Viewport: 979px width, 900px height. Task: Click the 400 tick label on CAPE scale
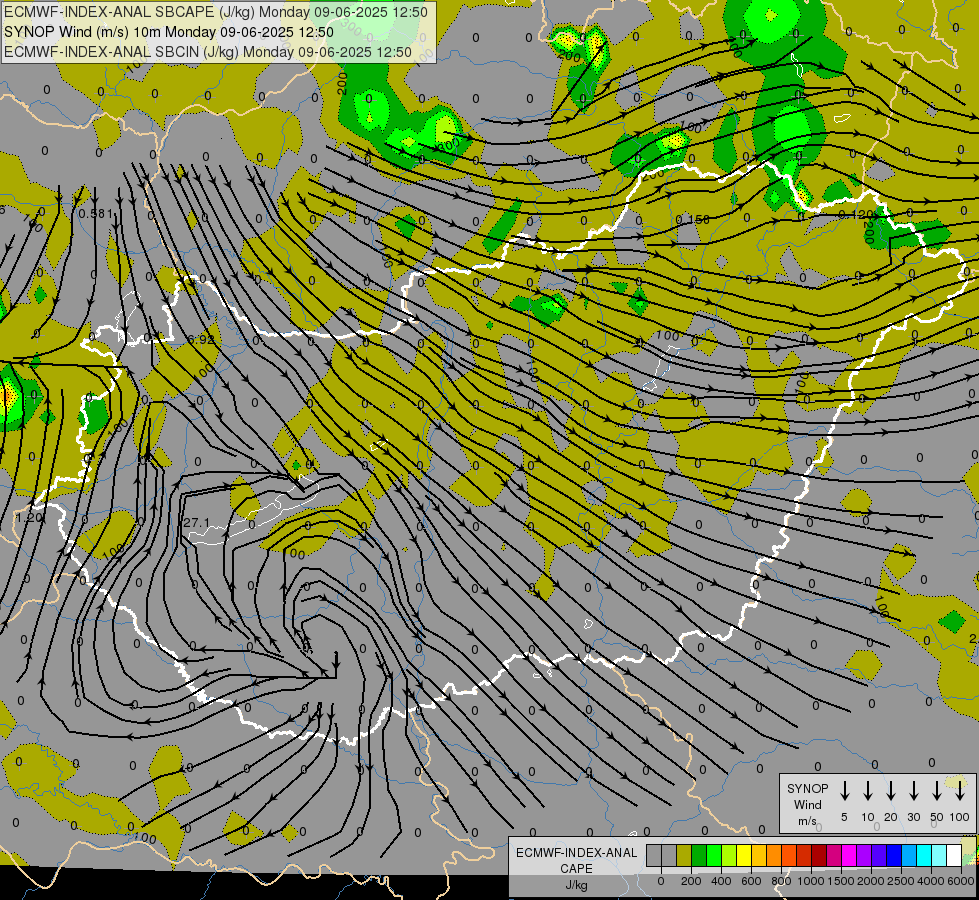pyautogui.click(x=721, y=881)
